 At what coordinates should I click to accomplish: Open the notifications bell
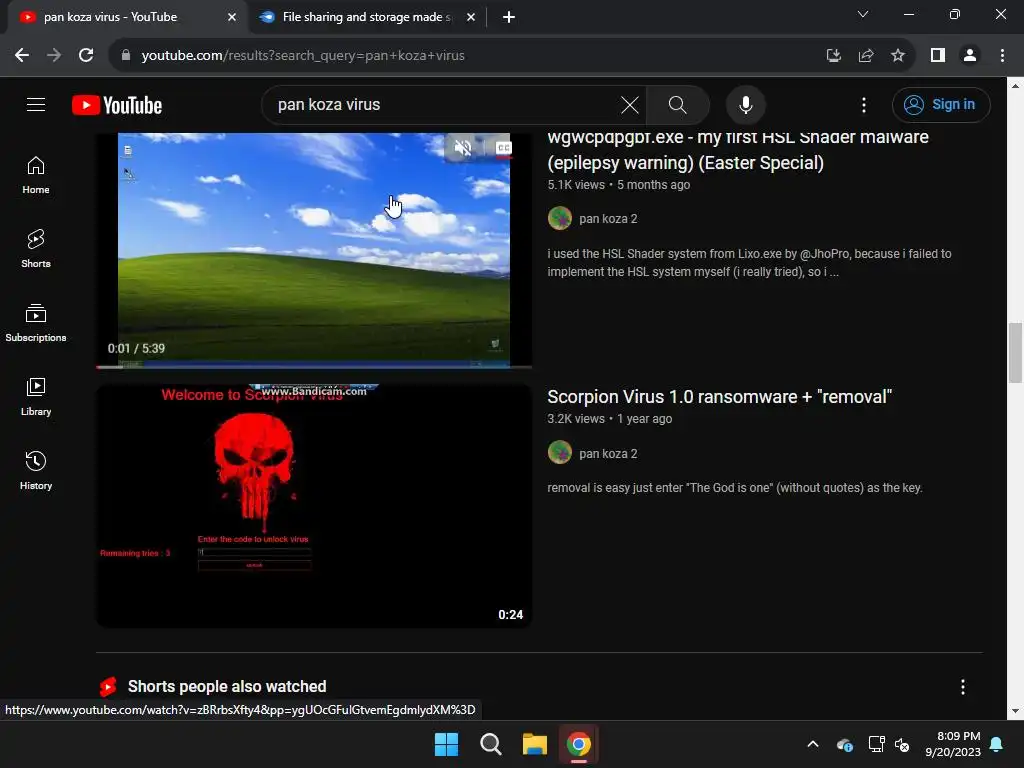point(997,744)
